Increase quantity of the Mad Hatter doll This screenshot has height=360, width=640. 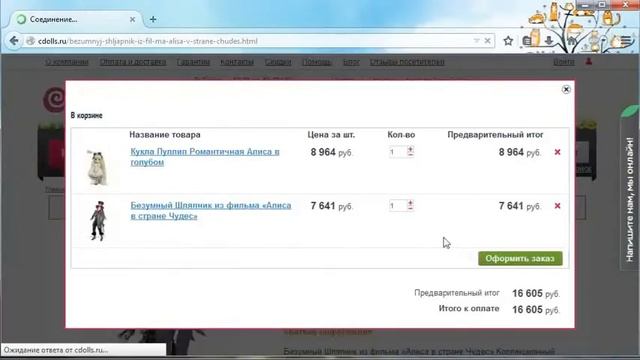coord(411,202)
